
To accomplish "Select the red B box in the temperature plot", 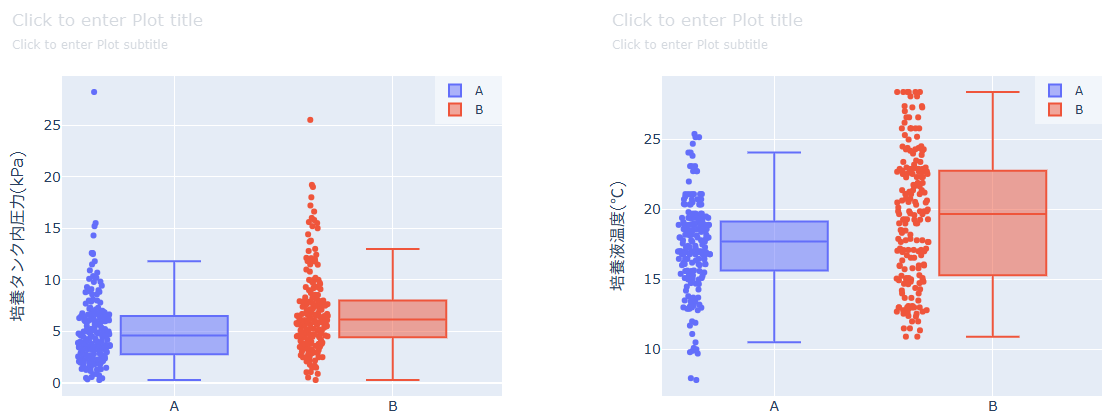I will point(993,223).
